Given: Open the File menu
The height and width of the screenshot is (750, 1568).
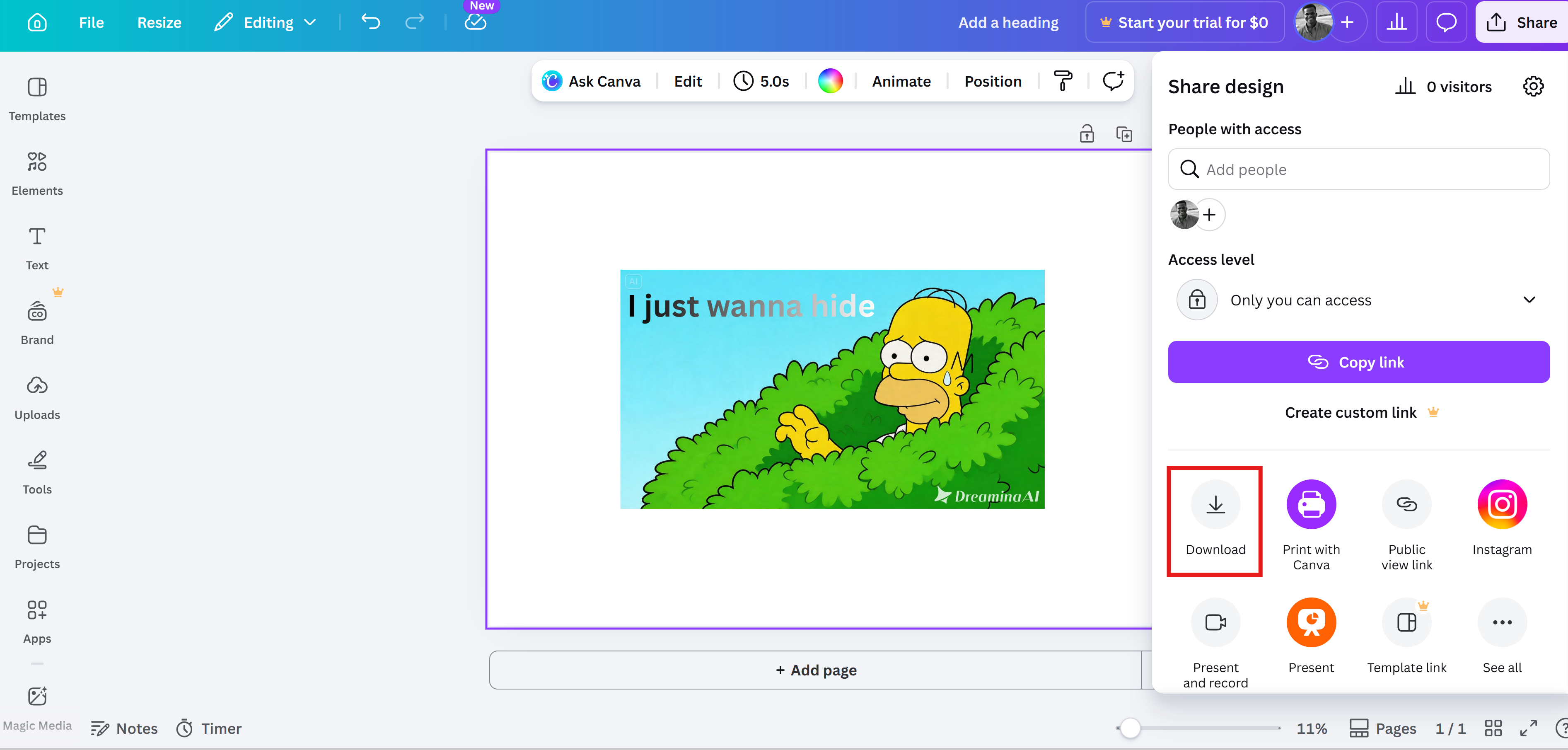Looking at the screenshot, I should 91,22.
